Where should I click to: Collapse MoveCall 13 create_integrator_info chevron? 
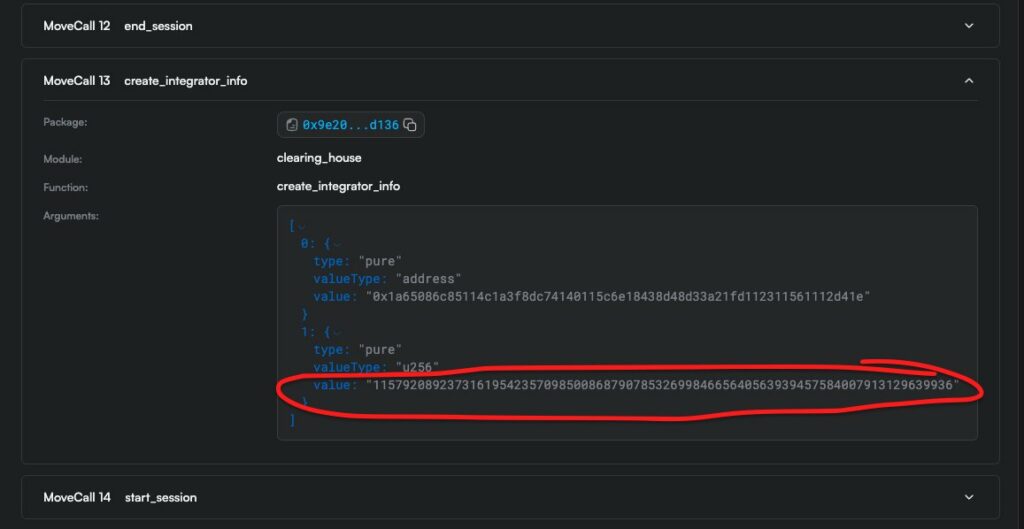pos(969,81)
